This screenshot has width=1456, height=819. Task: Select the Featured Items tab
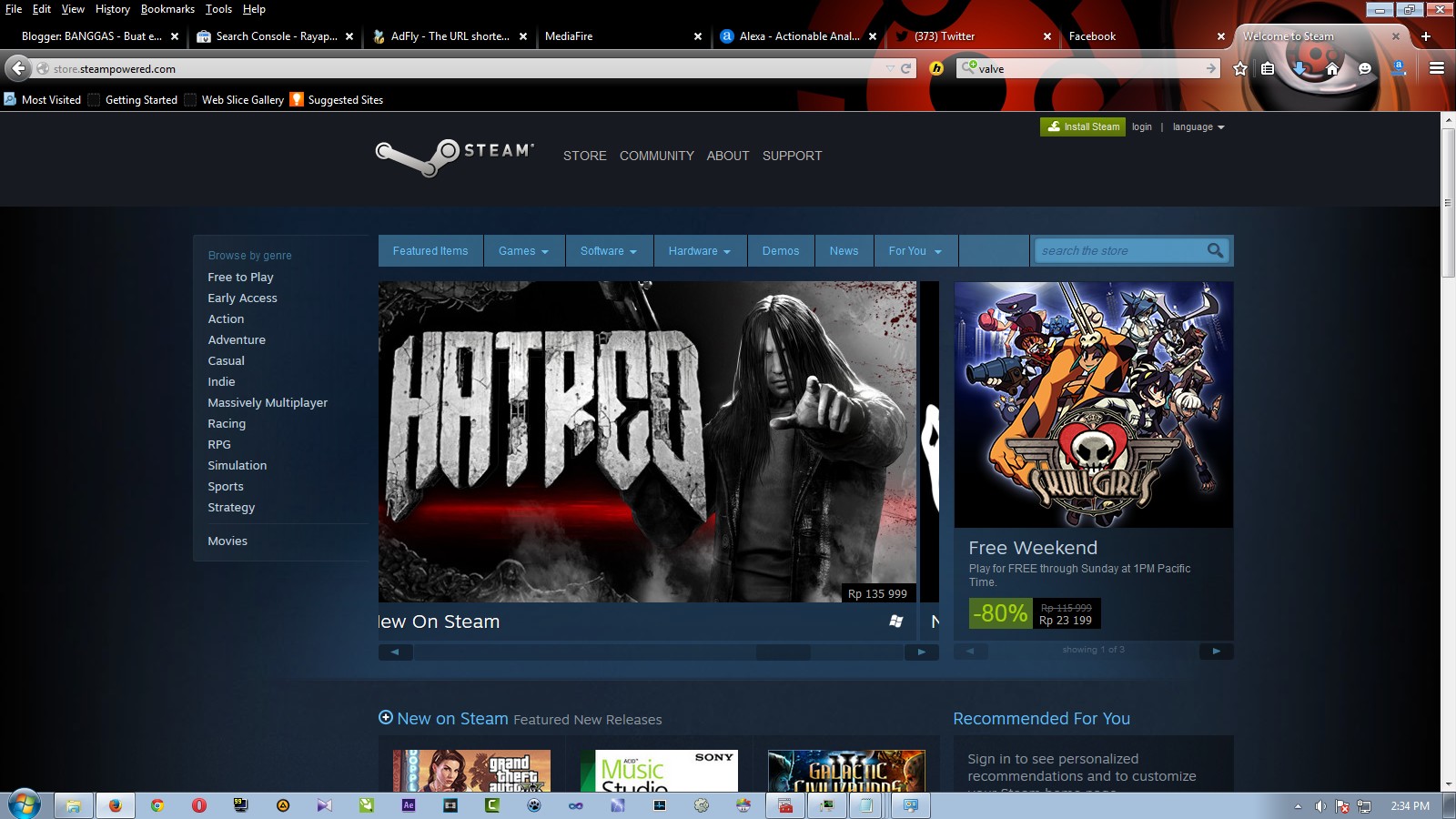[x=430, y=251]
